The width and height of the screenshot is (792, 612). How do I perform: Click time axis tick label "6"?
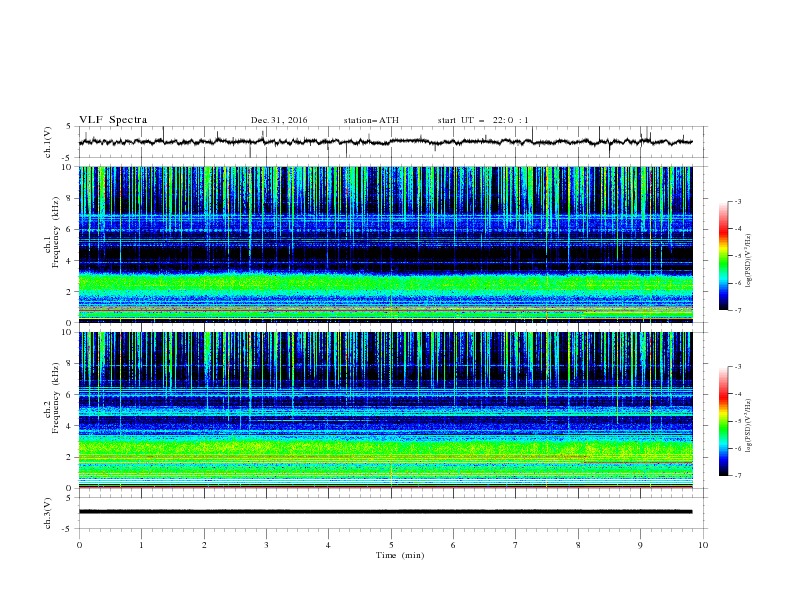coord(453,545)
